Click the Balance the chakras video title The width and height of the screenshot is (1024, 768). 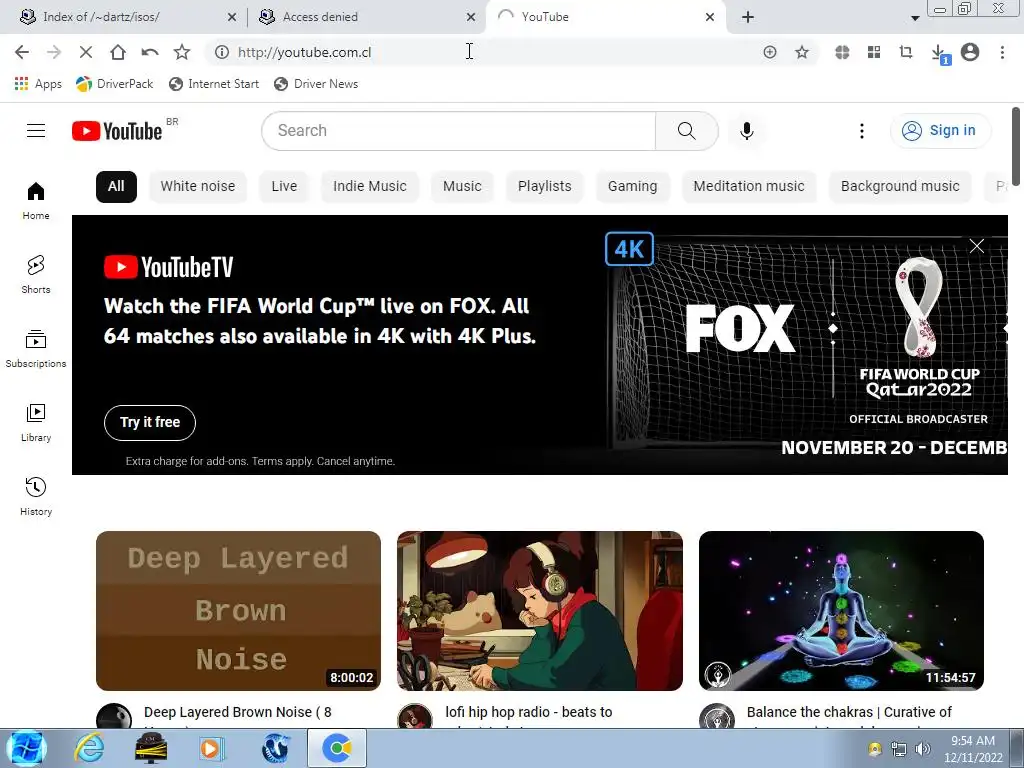[x=849, y=712]
